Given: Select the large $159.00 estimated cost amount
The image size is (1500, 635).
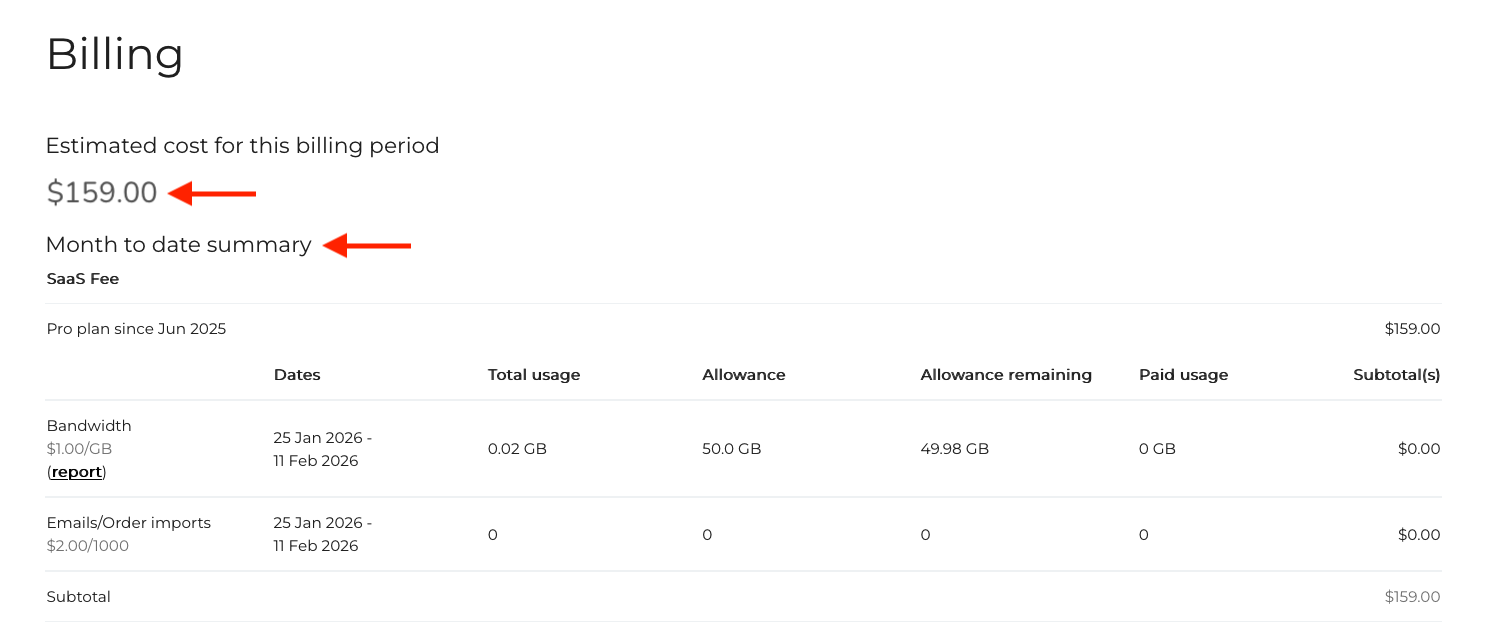Looking at the screenshot, I should 102,193.
